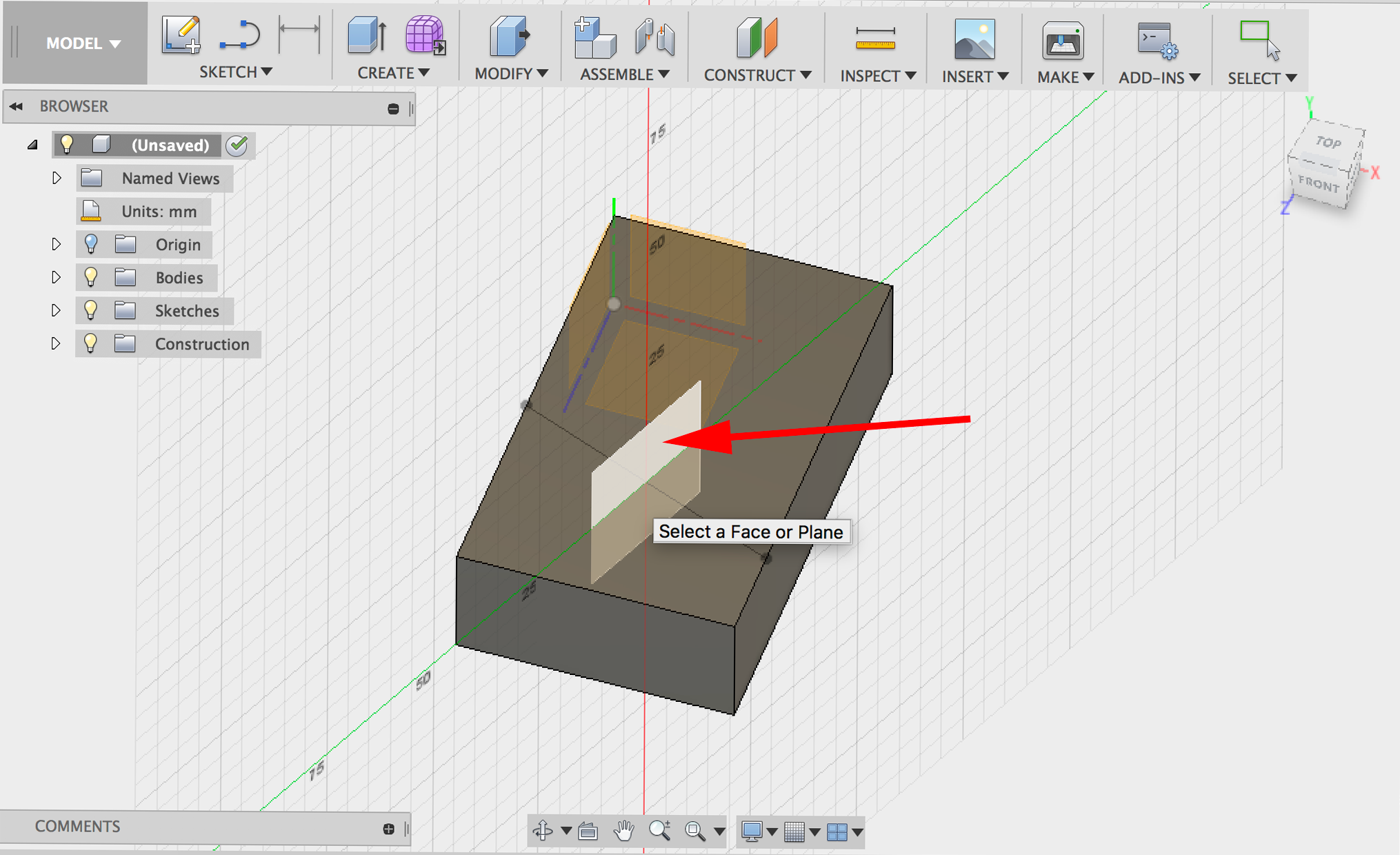Click the Create Form purple icon
This screenshot has height=855, width=1400.
pos(425,35)
